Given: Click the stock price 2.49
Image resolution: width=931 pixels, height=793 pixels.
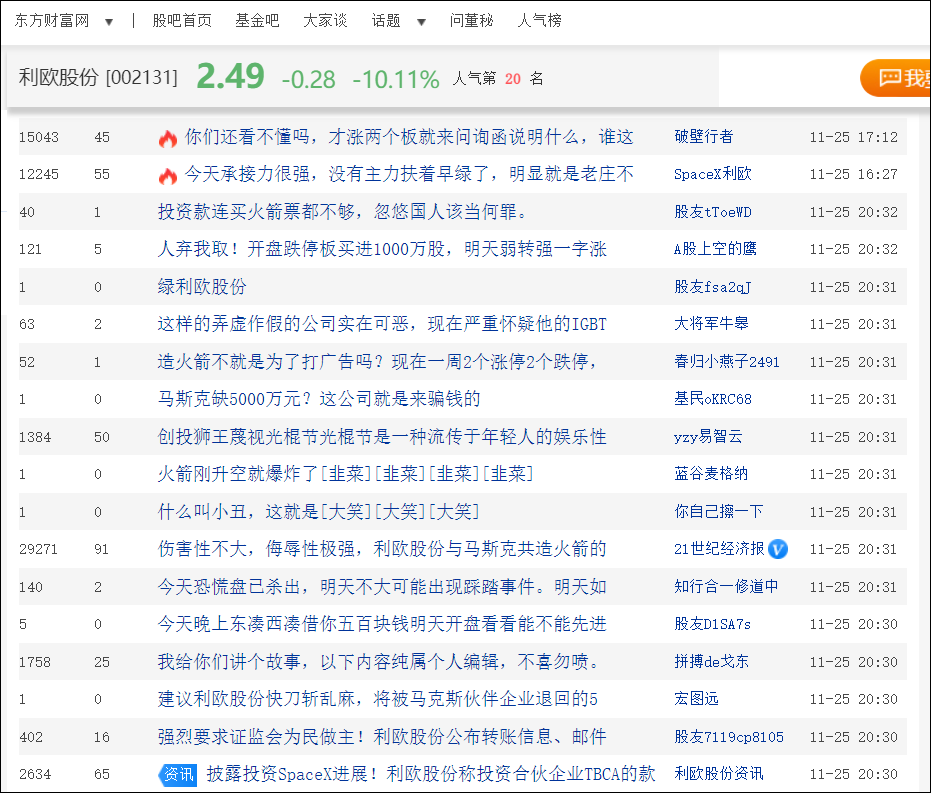Looking at the screenshot, I should (x=230, y=77).
